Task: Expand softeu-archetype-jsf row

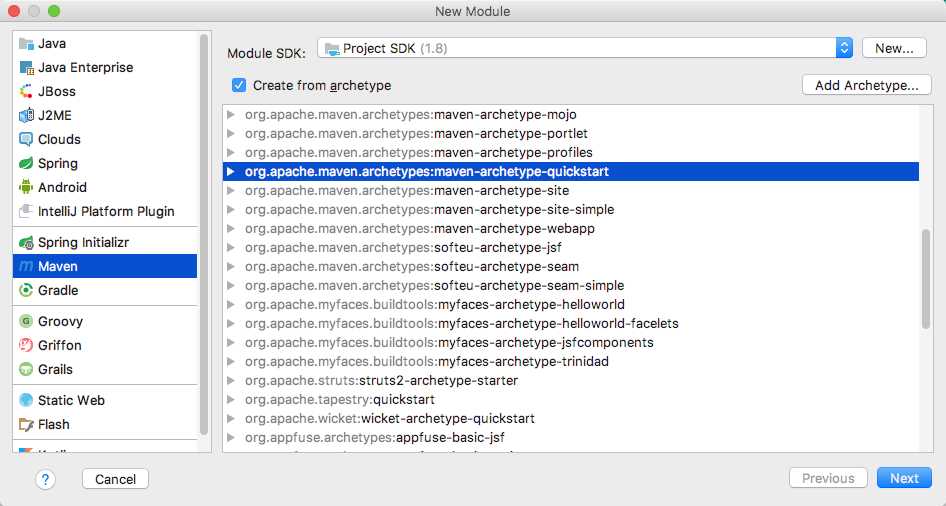Action: [230, 248]
